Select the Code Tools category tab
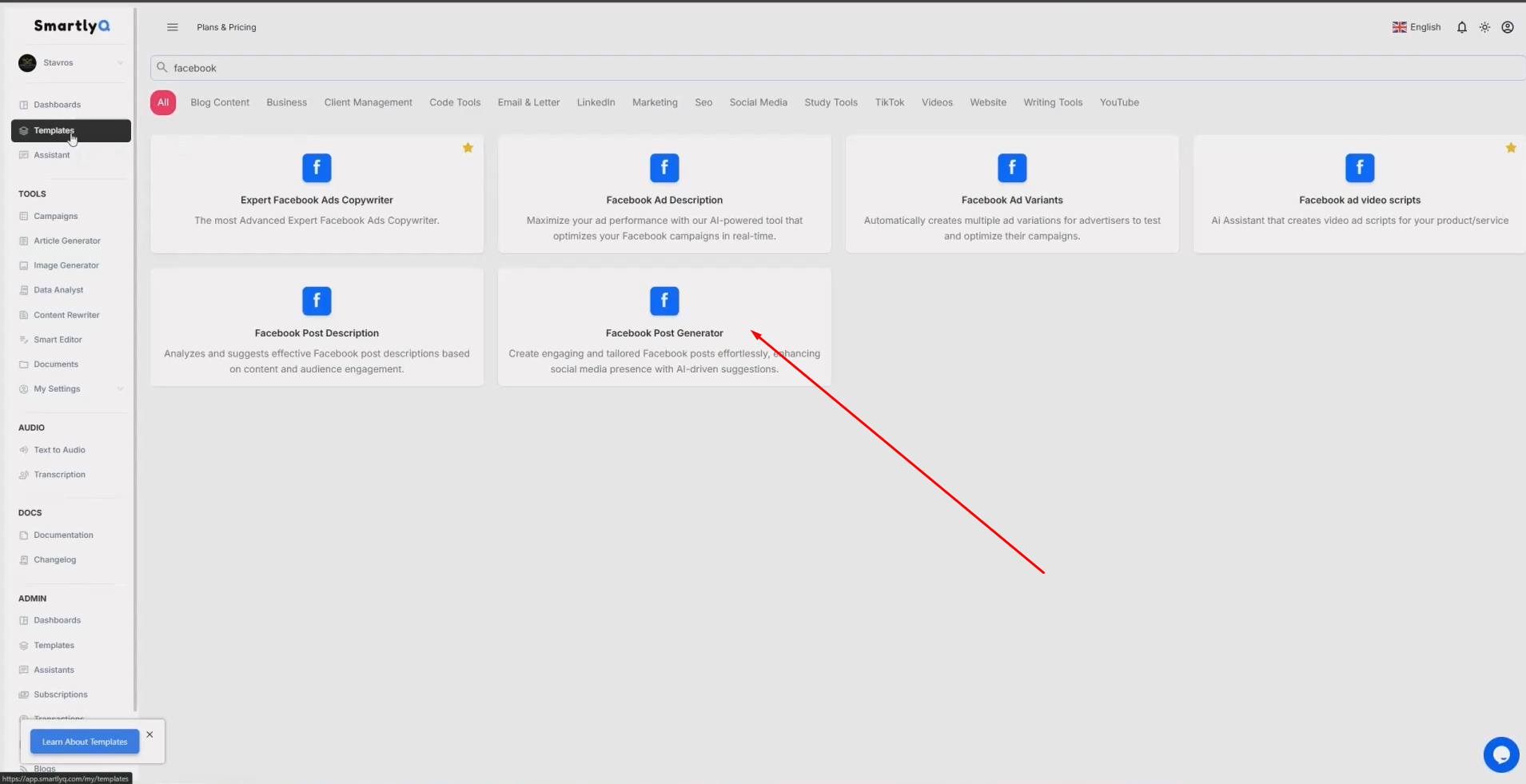 pyautogui.click(x=455, y=102)
